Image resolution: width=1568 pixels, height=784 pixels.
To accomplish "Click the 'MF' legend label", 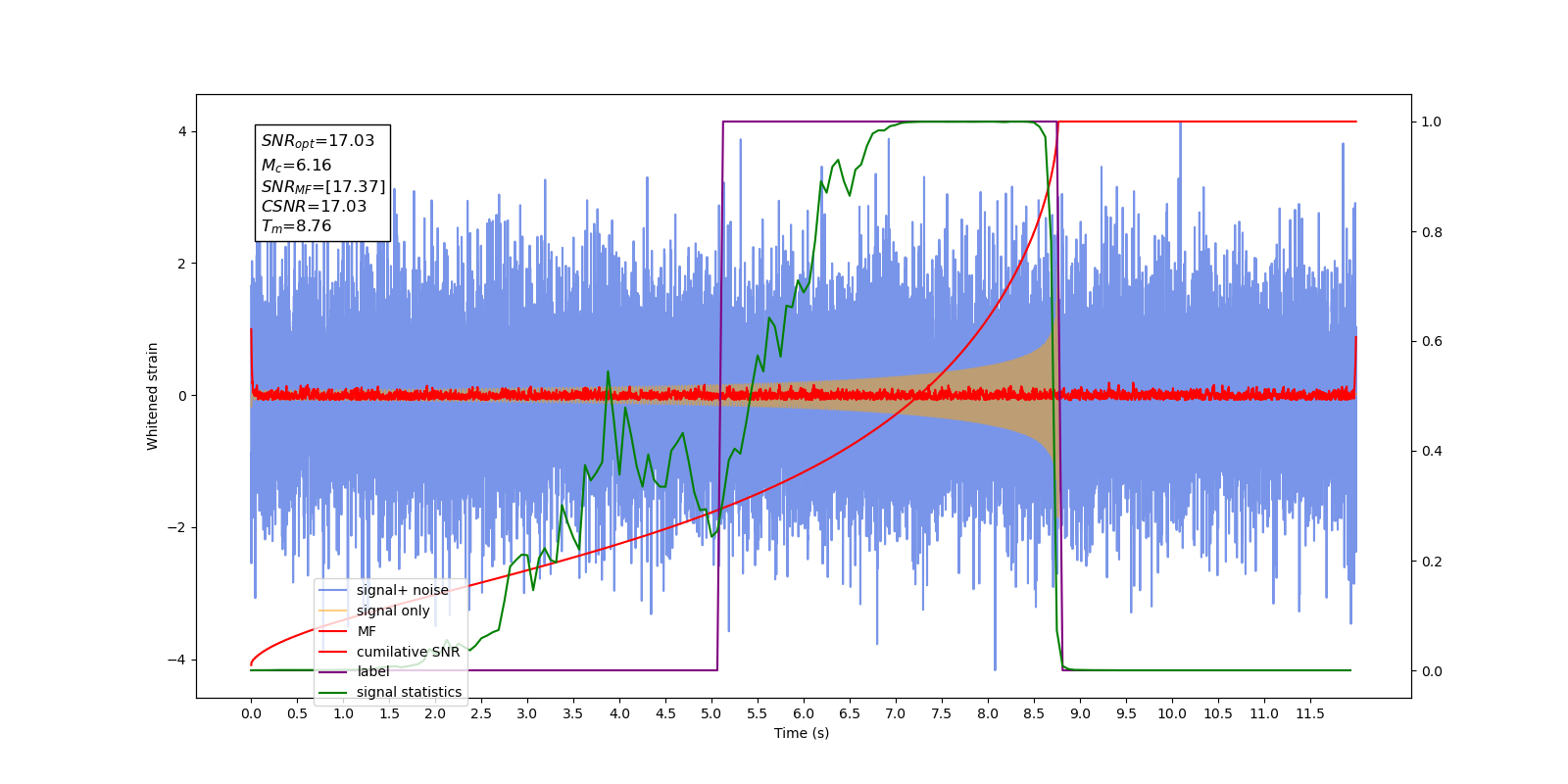I will pos(367,631).
